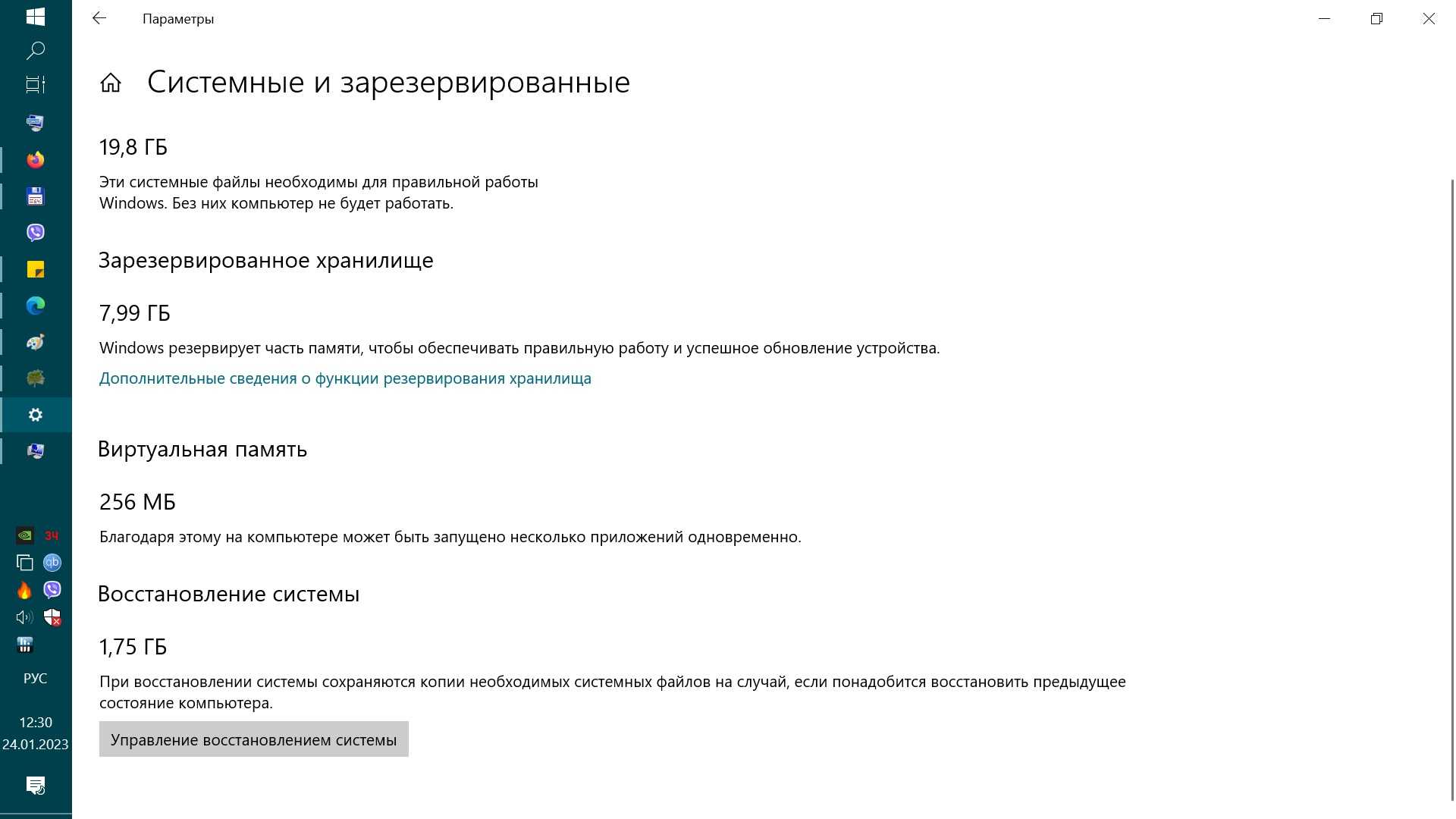
Task: Launch Firefox from the taskbar
Action: 36,159
